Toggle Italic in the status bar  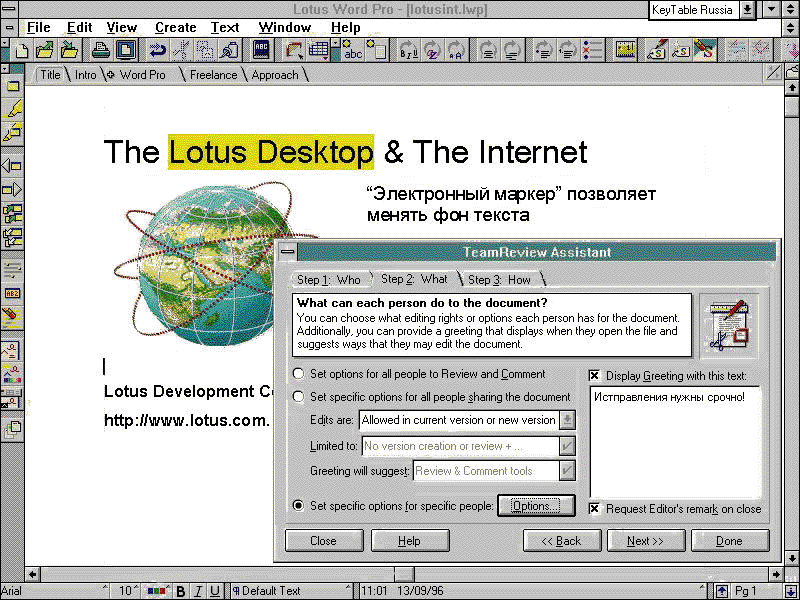point(197,591)
